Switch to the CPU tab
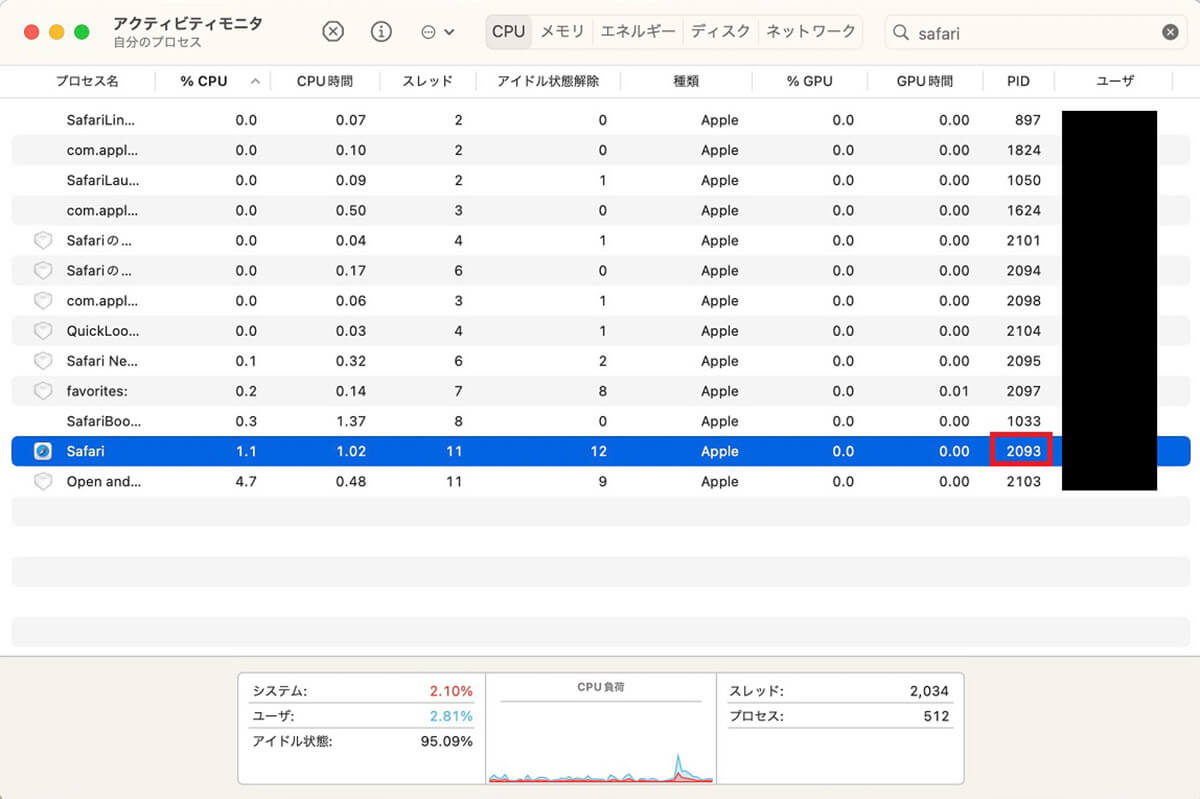The width and height of the screenshot is (1200, 799). [x=508, y=32]
